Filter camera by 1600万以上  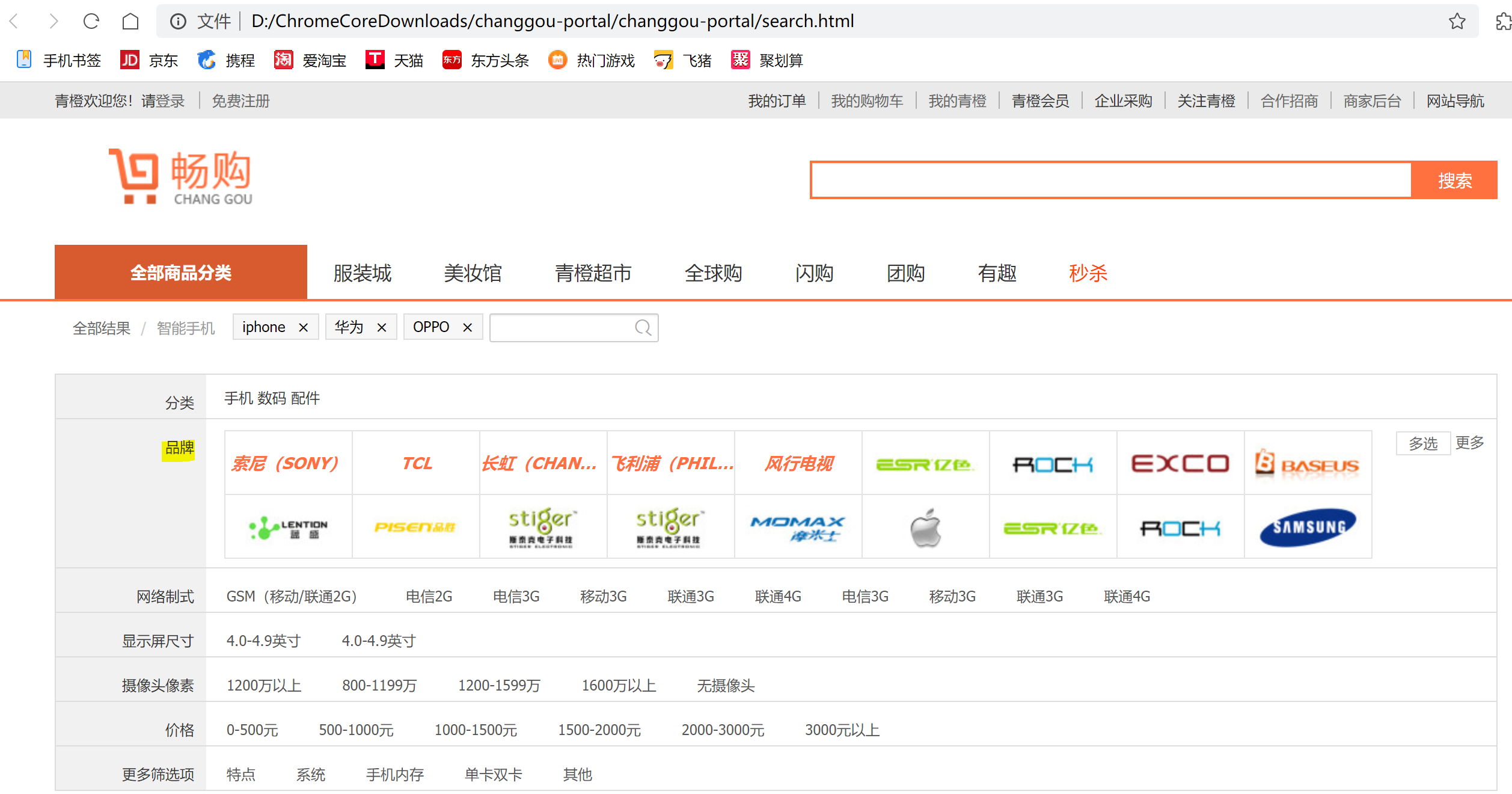pos(619,685)
